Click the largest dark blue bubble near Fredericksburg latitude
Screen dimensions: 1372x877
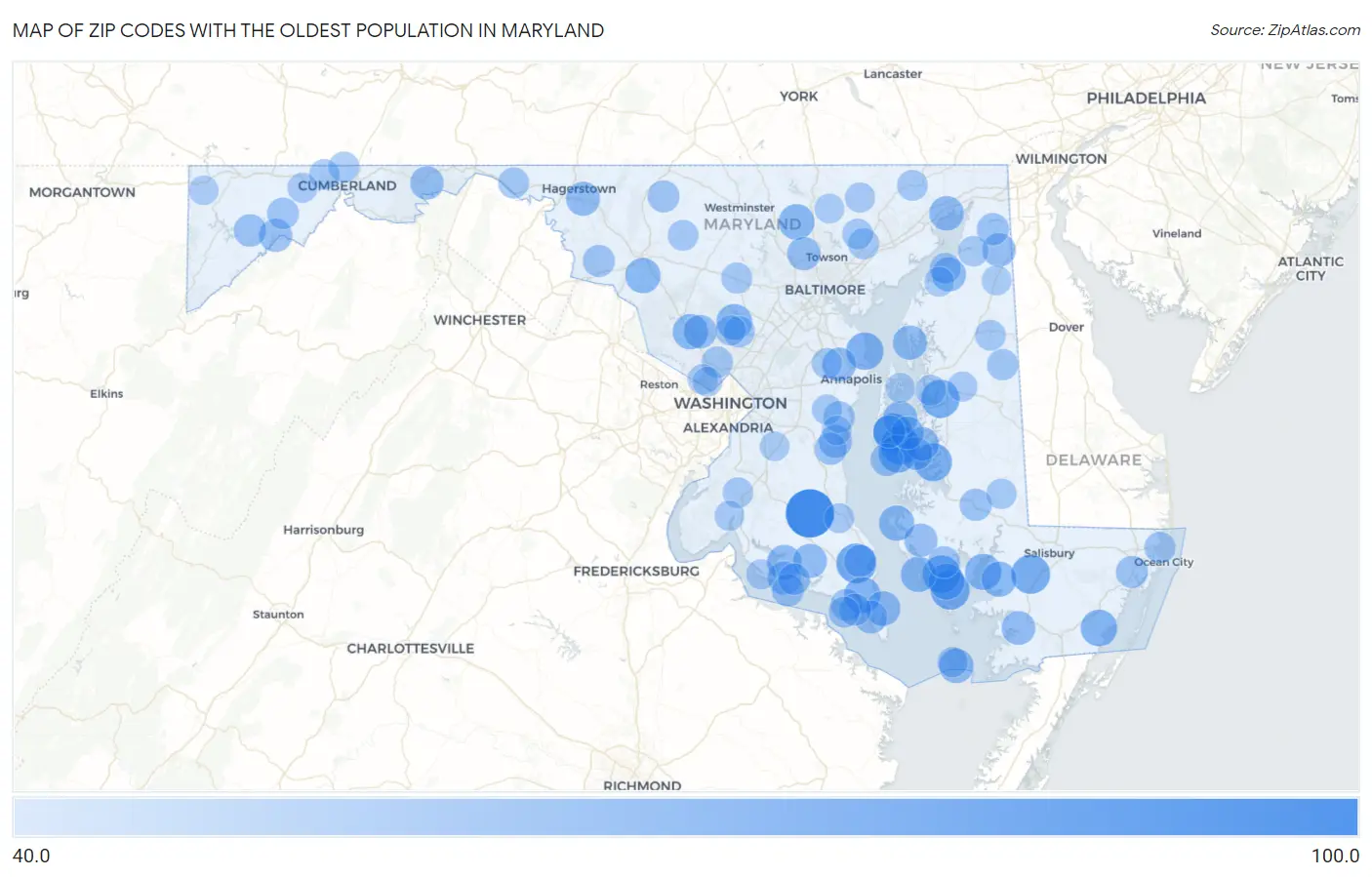(x=810, y=513)
